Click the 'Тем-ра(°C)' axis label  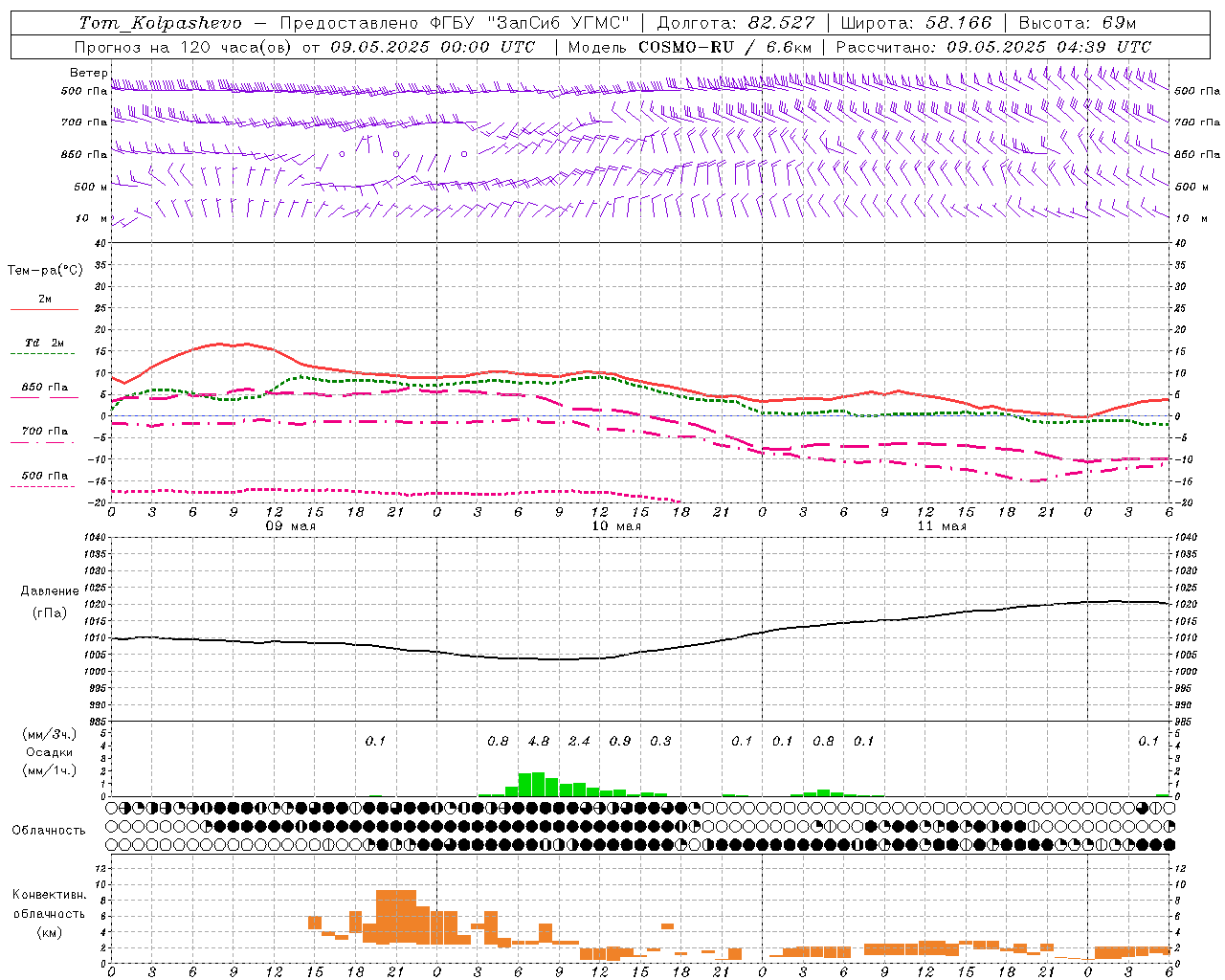pyautogui.click(x=45, y=271)
